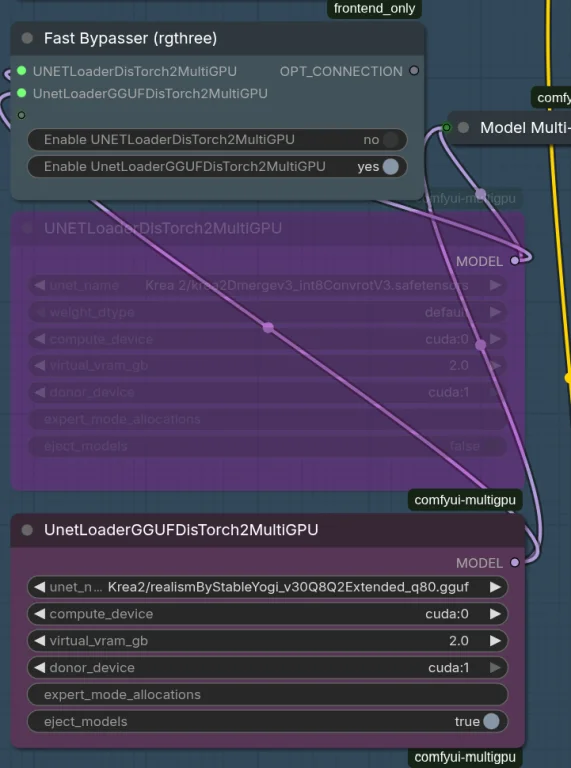Click the UnetLoaderGGUFDisTorch2MultiGPU node title bar
Screen dimensions: 571x768
pyautogui.click(x=267, y=530)
